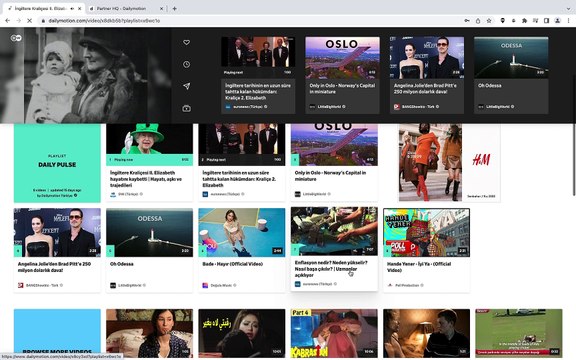Open Hande Yener - İyi Ya thumbnail
The image size is (576, 360).
(x=426, y=232)
